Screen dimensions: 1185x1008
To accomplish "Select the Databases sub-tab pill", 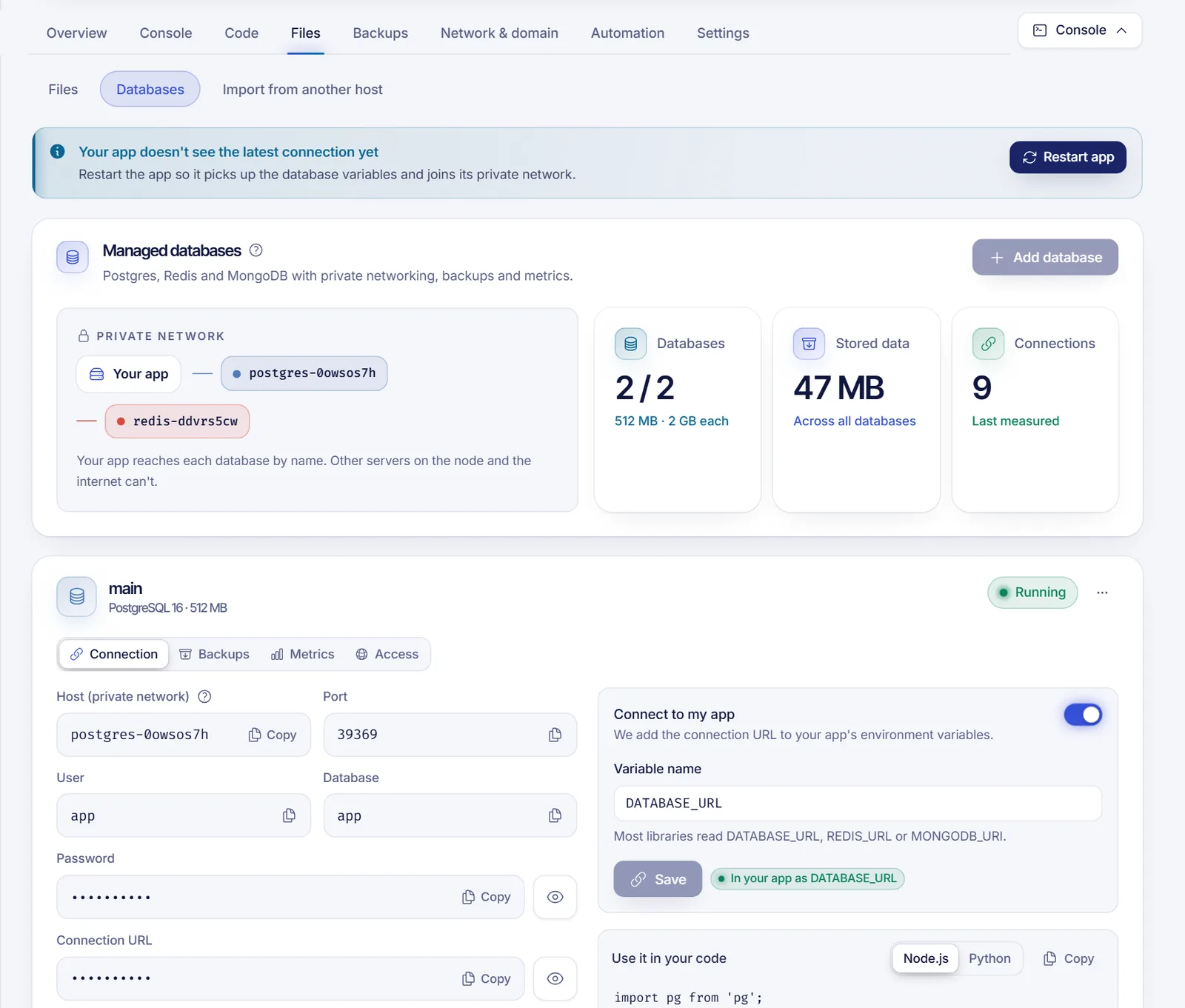I will [x=150, y=89].
